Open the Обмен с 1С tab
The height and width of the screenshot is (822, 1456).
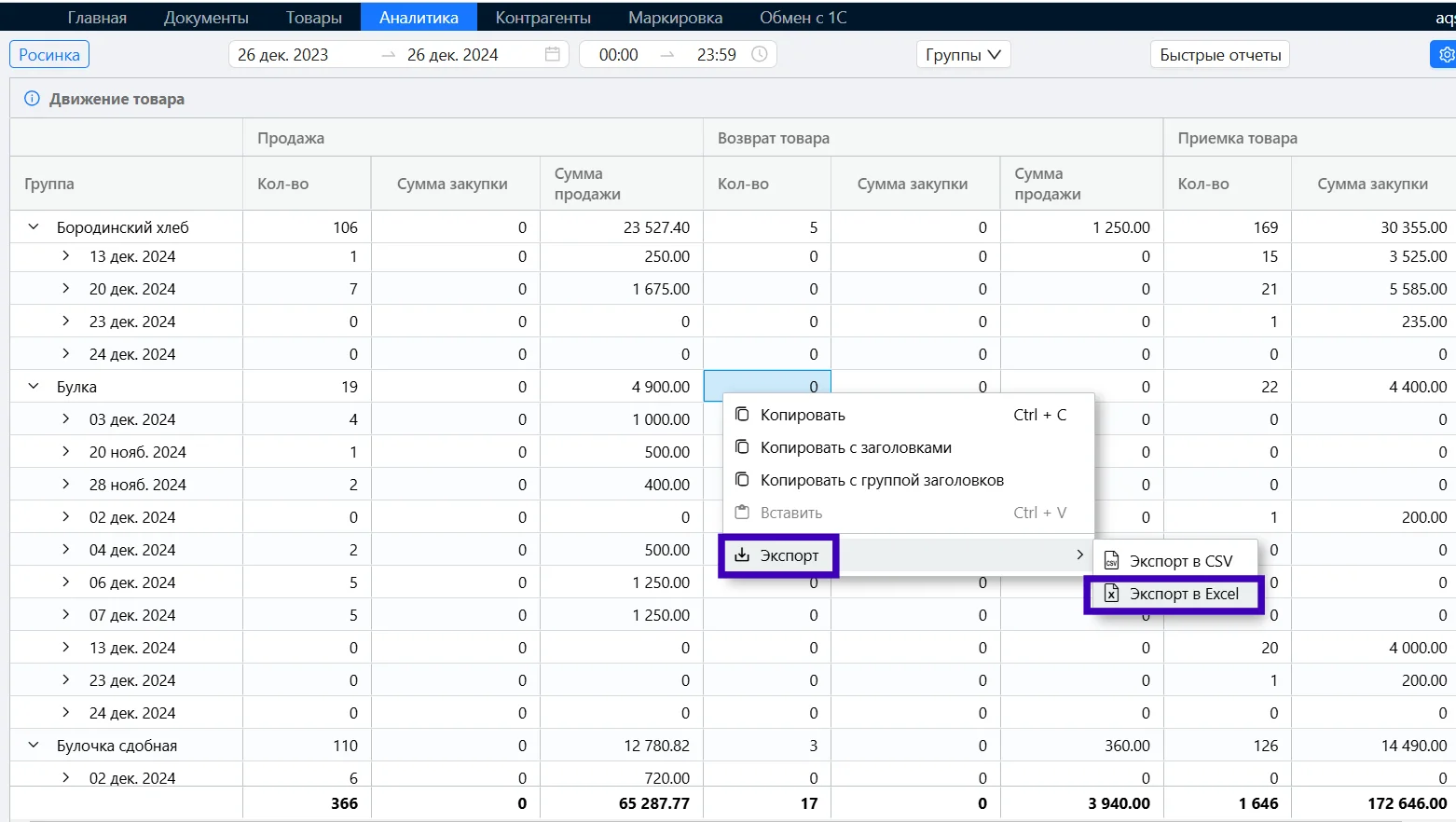[803, 17]
